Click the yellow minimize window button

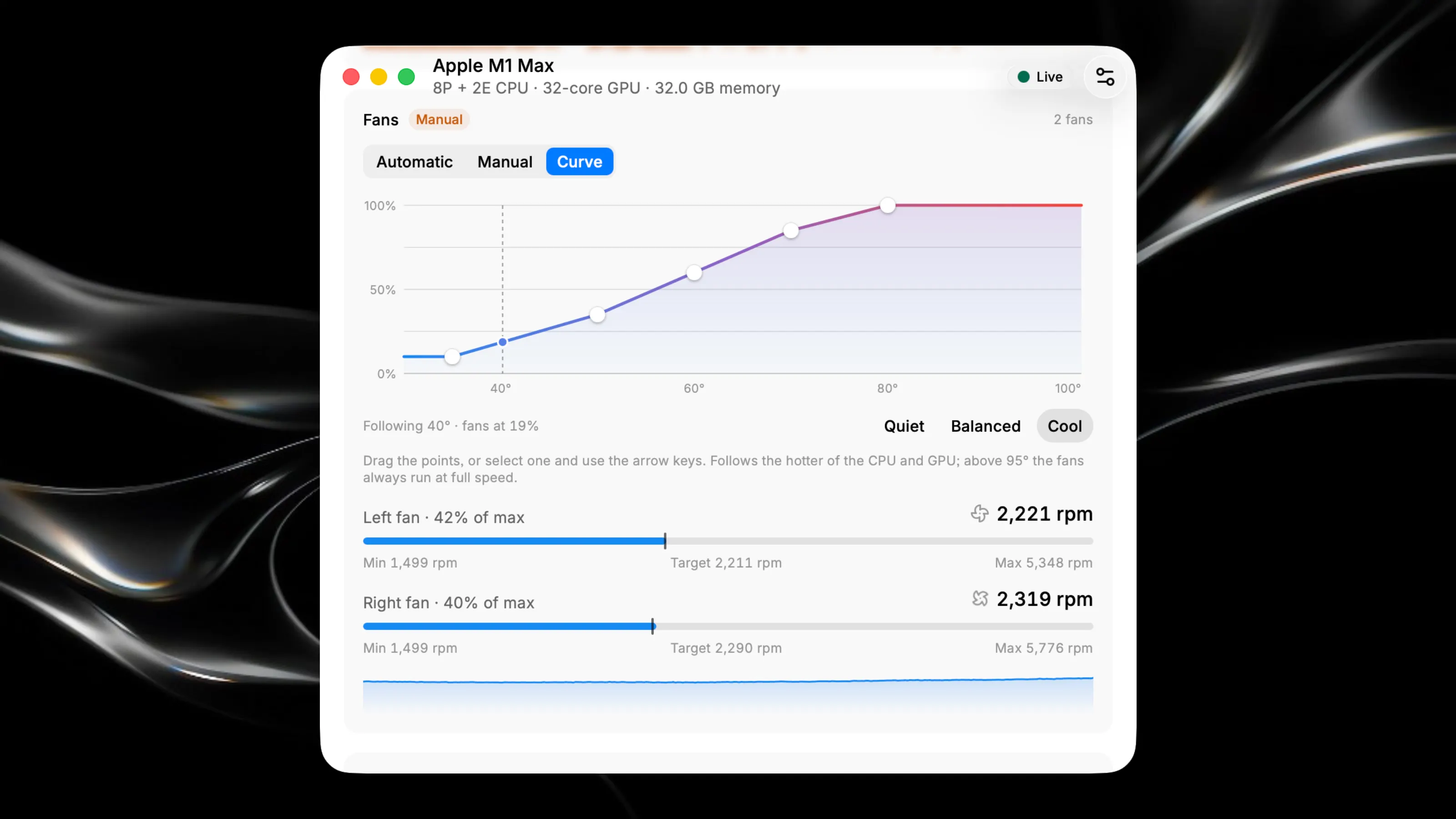379,77
